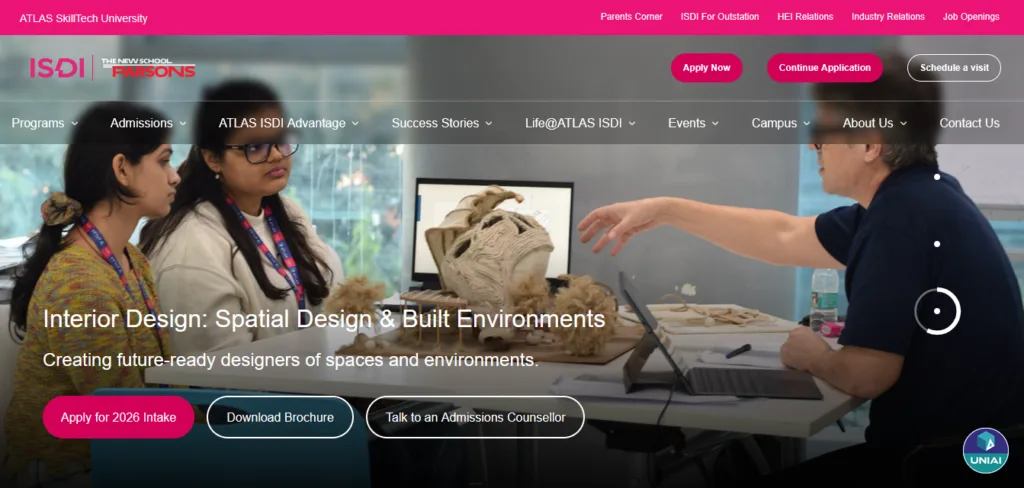Open the Campus dropdown
The image size is (1024, 488).
781,123
